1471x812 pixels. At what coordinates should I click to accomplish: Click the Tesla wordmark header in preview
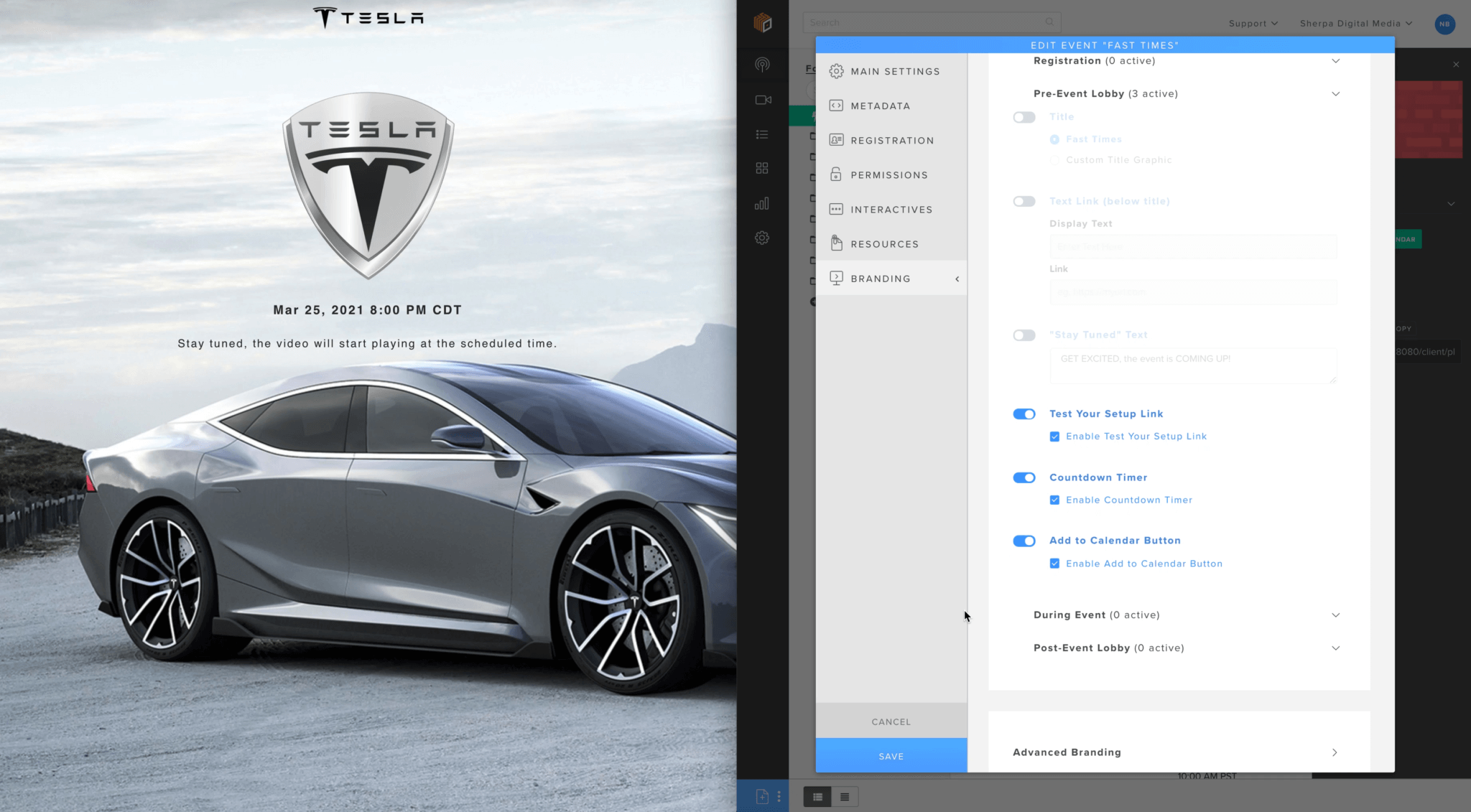(368, 17)
